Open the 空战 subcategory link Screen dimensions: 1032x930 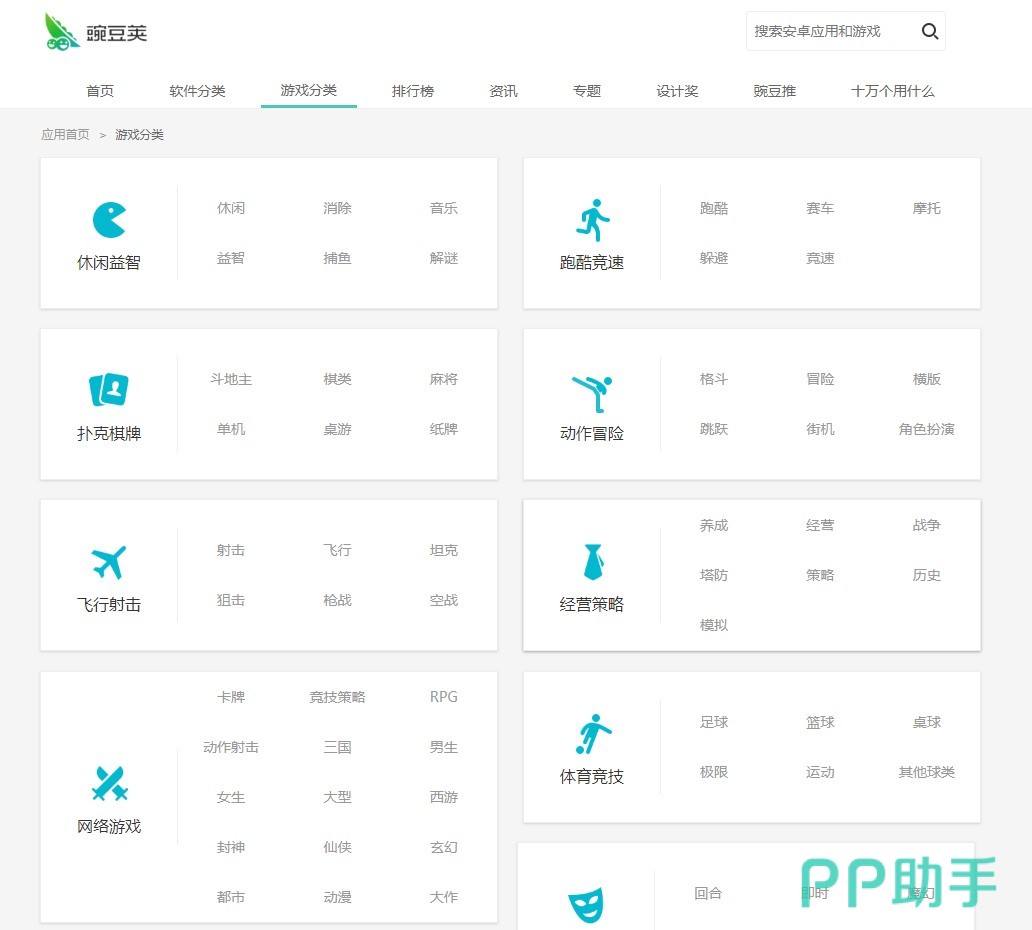[444, 600]
